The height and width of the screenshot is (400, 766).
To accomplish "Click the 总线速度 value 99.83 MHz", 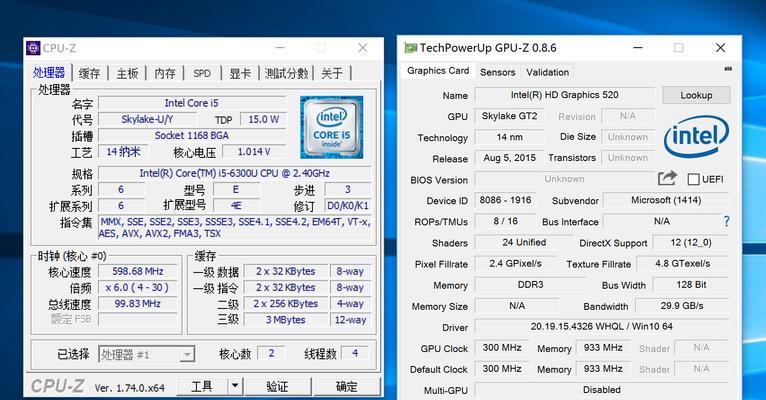I will [x=138, y=304].
